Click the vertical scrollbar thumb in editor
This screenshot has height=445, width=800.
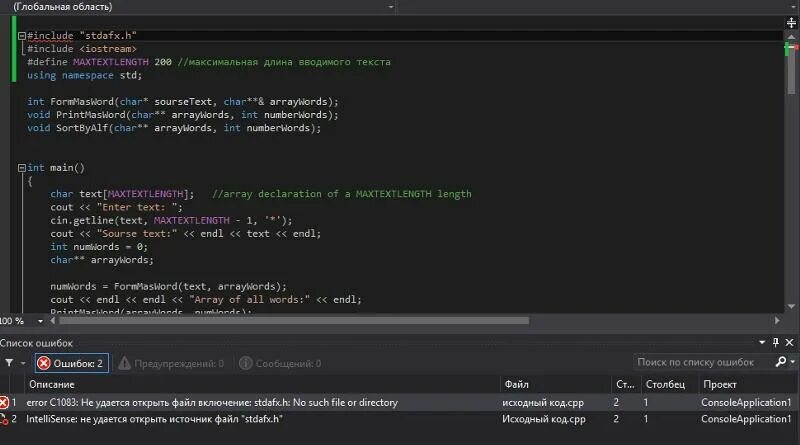pos(791,69)
